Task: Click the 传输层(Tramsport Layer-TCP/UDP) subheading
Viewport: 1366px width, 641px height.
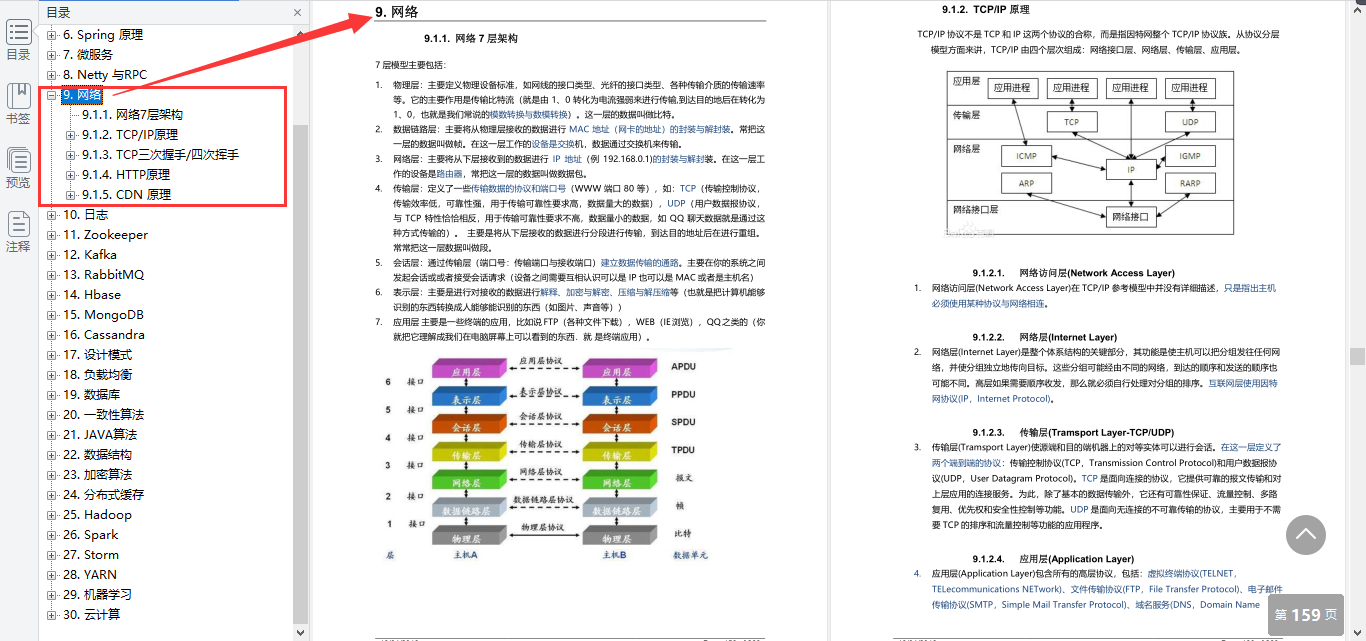Action: 1097,432
